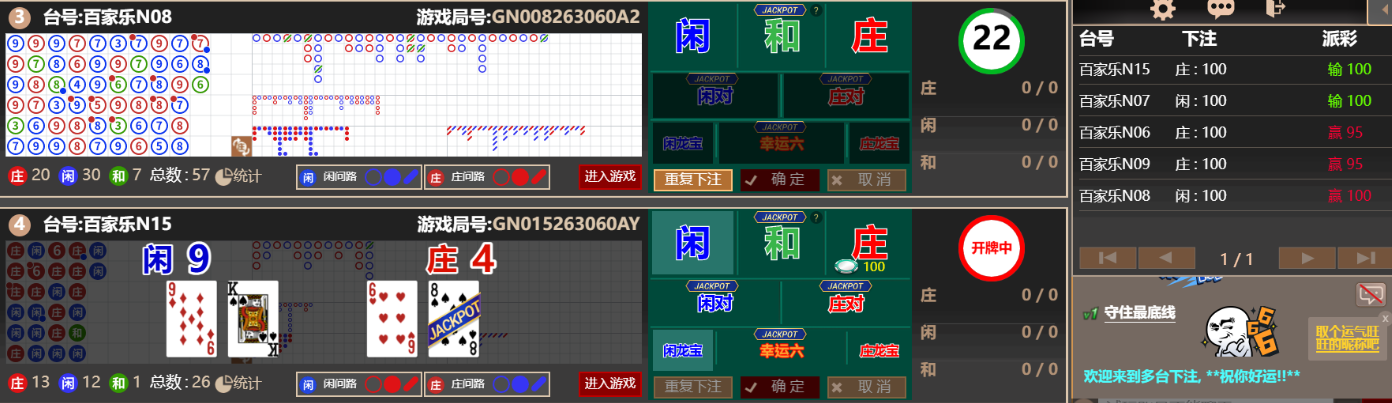Click 取消 cancel for table N15

pyautogui.click(x=867, y=387)
